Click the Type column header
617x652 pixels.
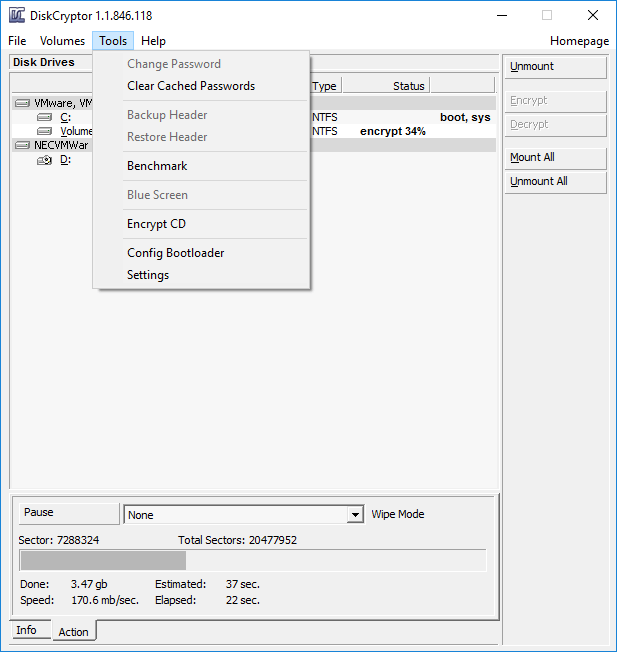pos(326,86)
